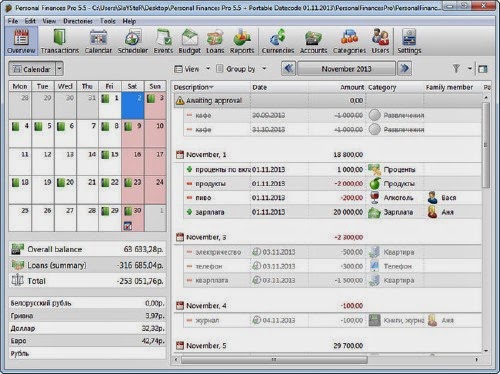The height and width of the screenshot is (374, 500).
Task: Select the журнал transaction row
Action: point(332,320)
